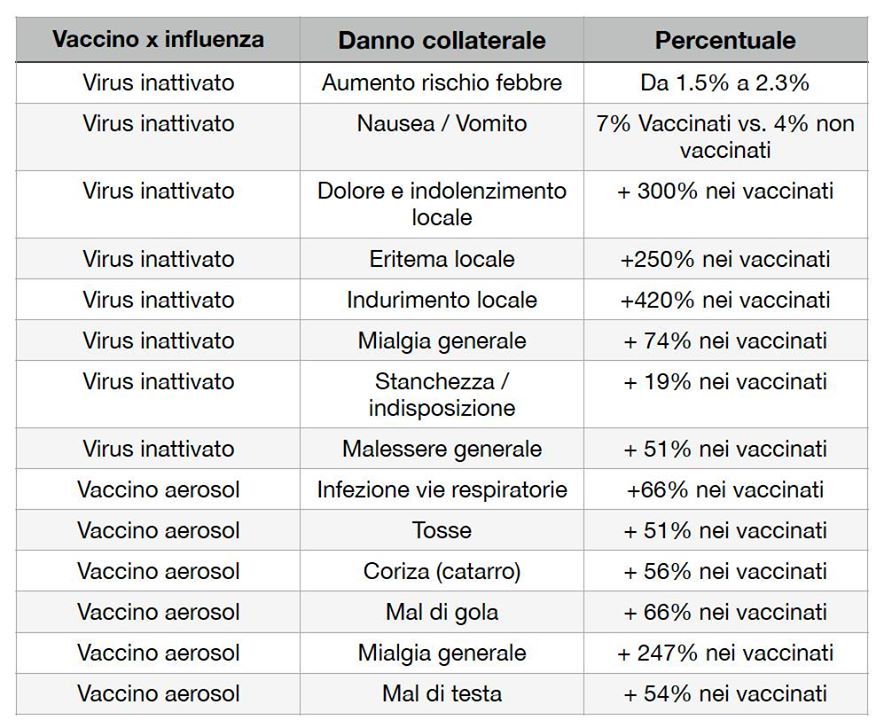Click the "Malessere generale" cell

(441, 449)
